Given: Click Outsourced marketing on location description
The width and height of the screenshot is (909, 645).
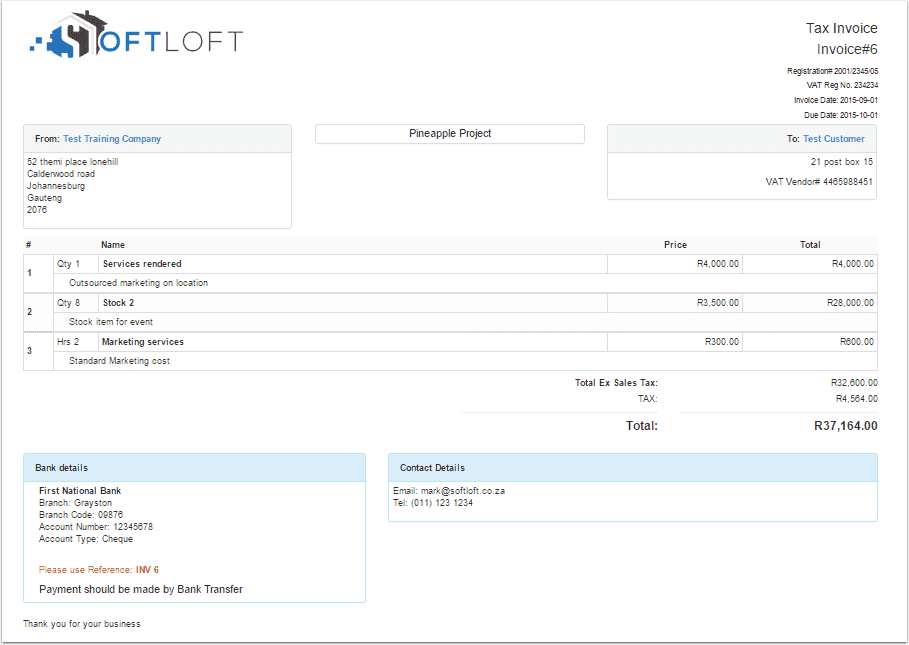Looking at the screenshot, I should point(138,283).
